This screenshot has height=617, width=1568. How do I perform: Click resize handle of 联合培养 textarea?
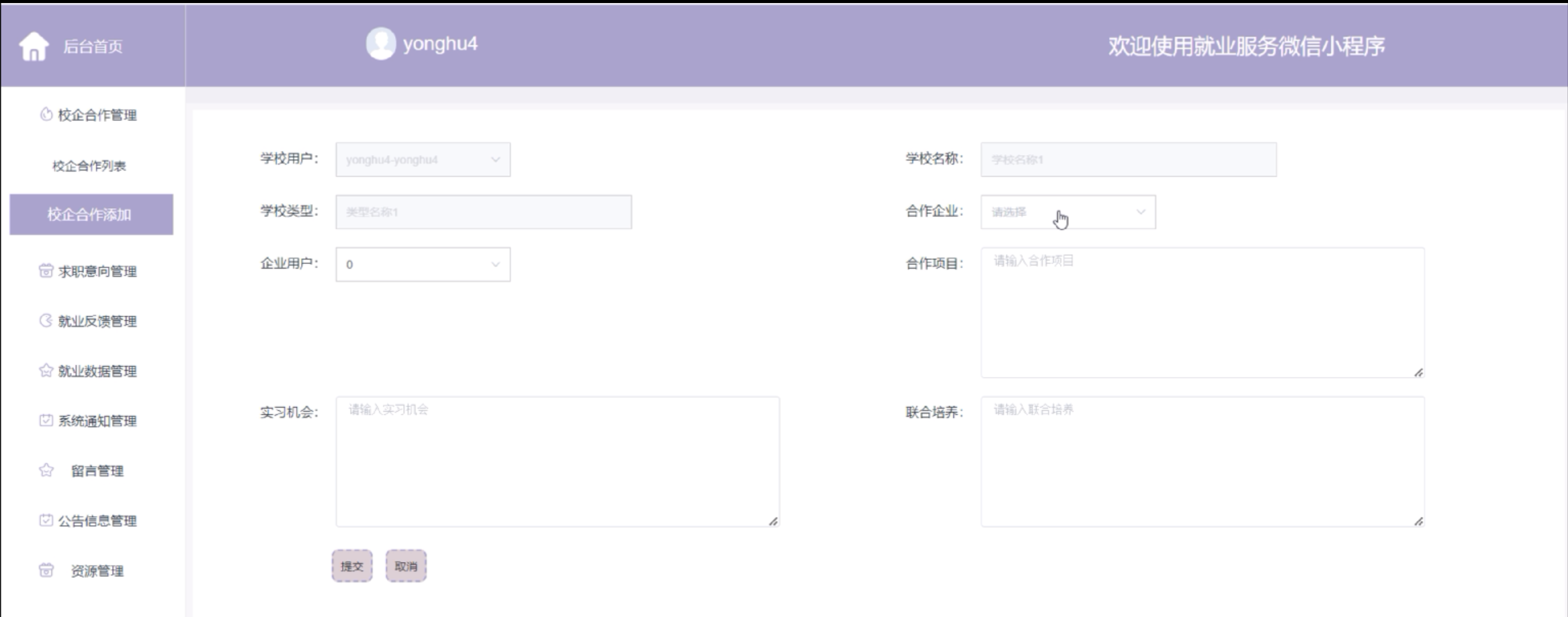pyautogui.click(x=1418, y=521)
